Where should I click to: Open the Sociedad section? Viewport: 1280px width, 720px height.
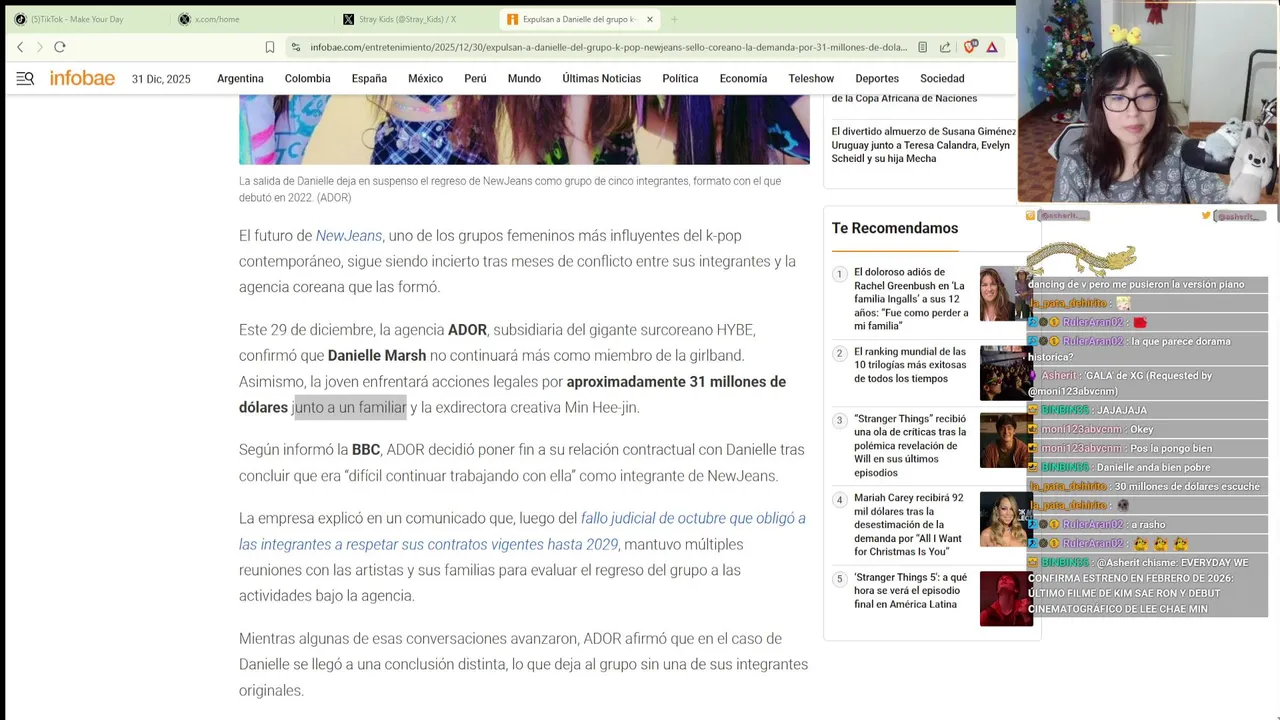[942, 78]
